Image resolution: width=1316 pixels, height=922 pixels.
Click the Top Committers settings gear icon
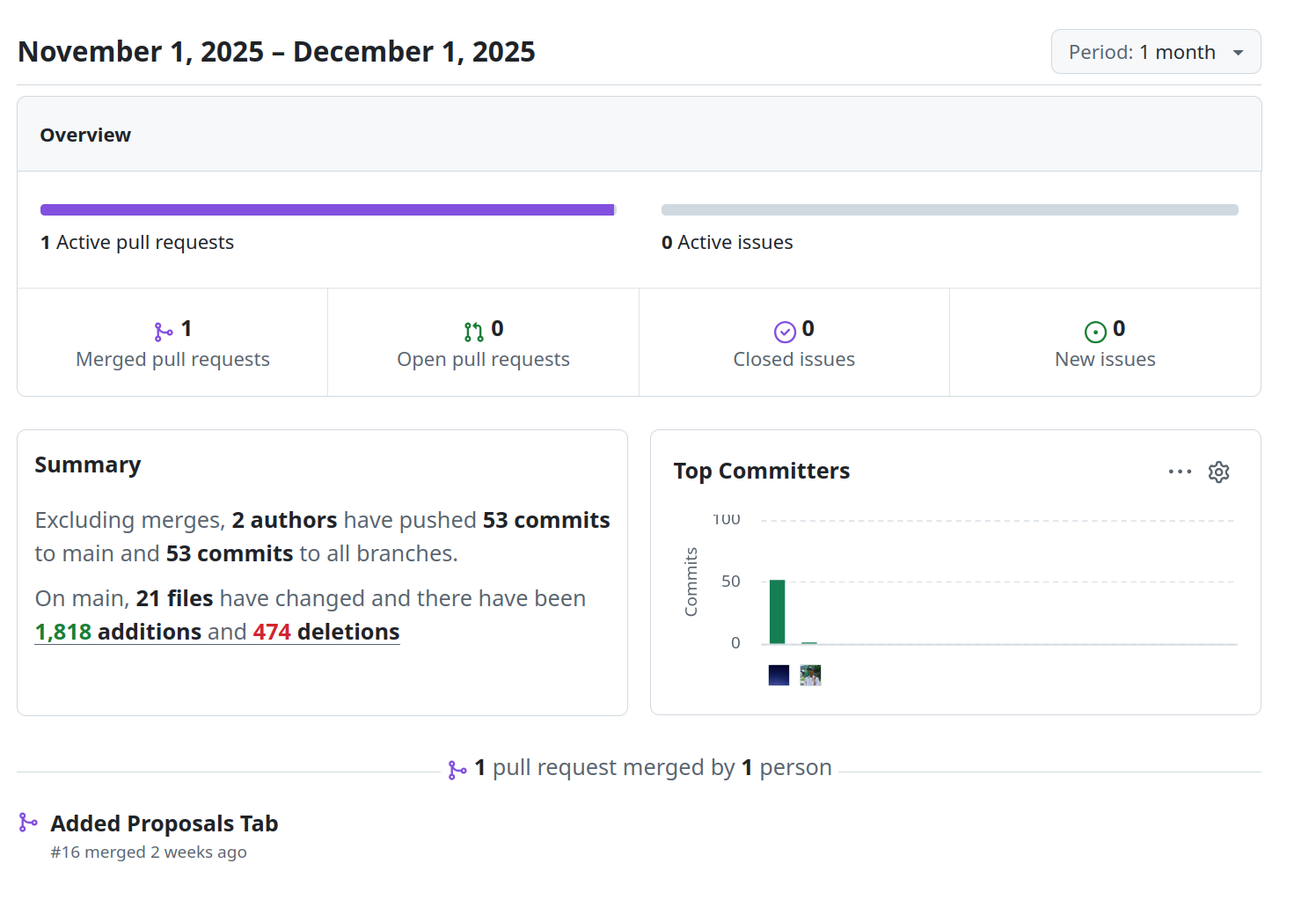tap(1218, 472)
